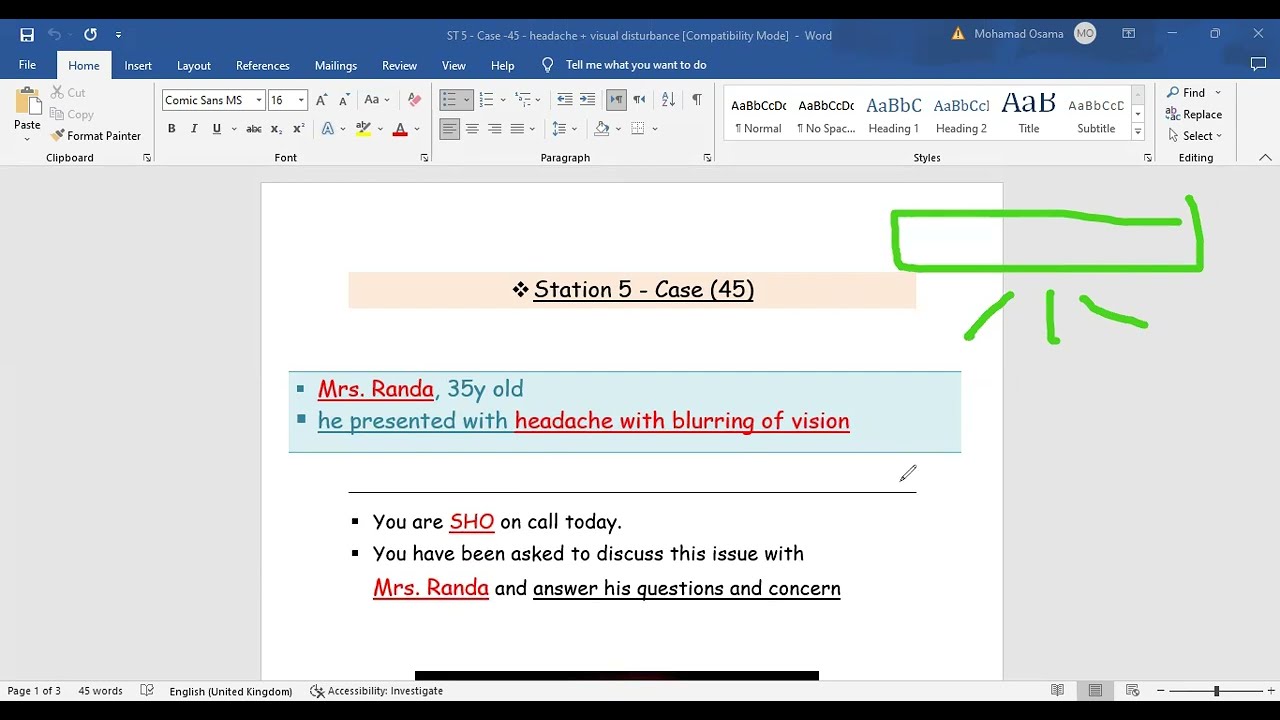Sort the selected text alphabetically

(668, 100)
